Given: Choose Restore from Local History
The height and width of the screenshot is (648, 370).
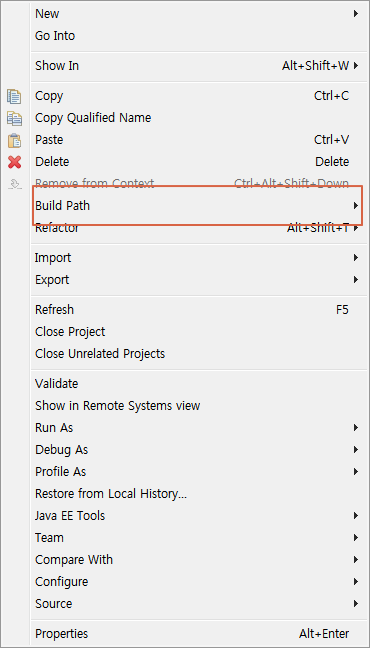Looking at the screenshot, I should point(196,494).
